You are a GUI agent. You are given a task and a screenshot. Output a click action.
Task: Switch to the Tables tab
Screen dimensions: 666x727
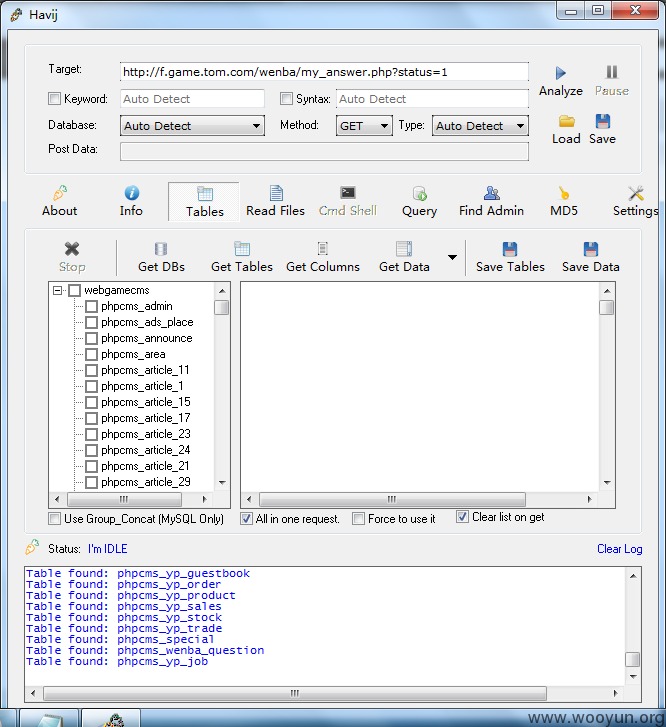(x=205, y=202)
